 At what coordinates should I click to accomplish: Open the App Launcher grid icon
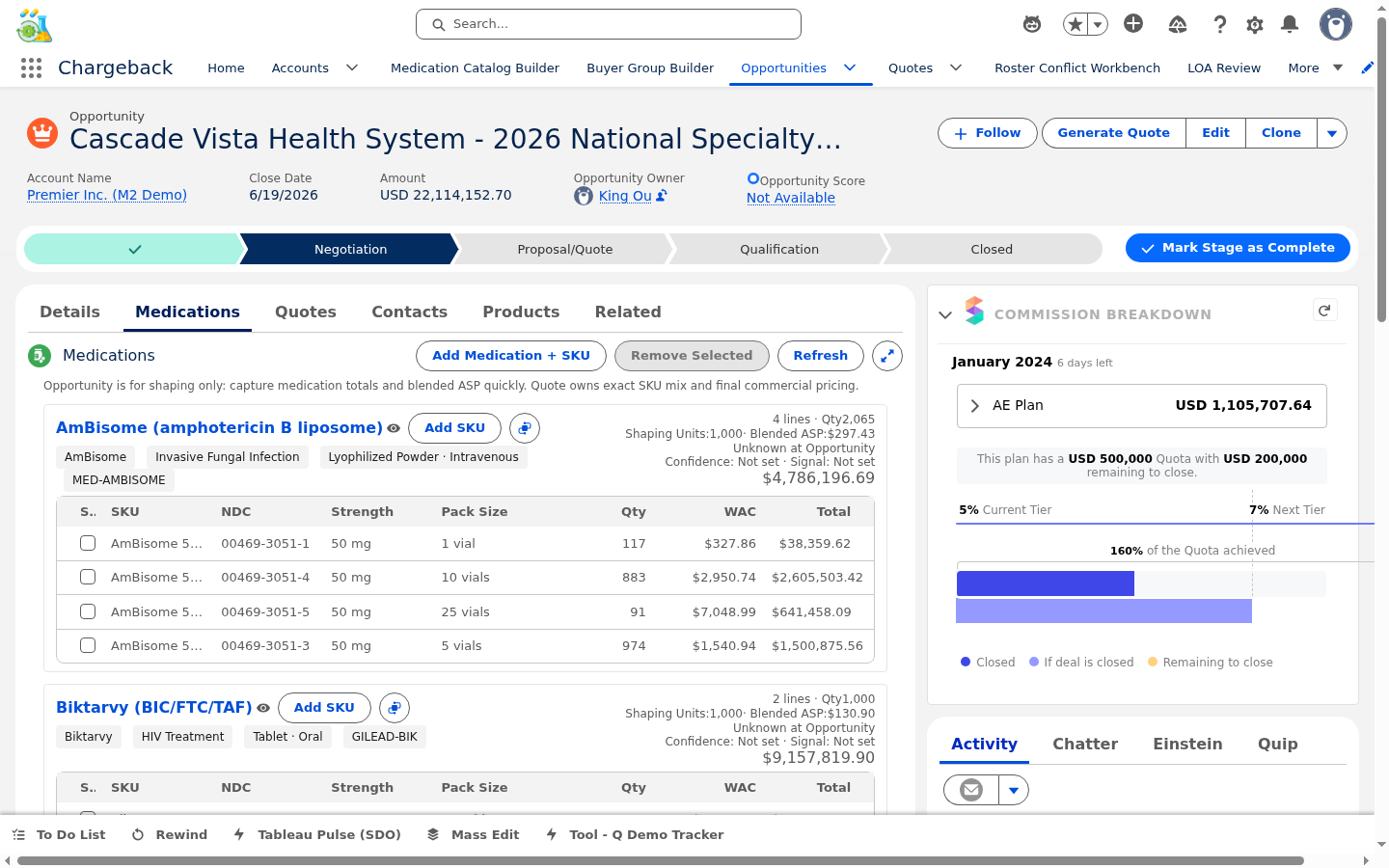coord(31,68)
